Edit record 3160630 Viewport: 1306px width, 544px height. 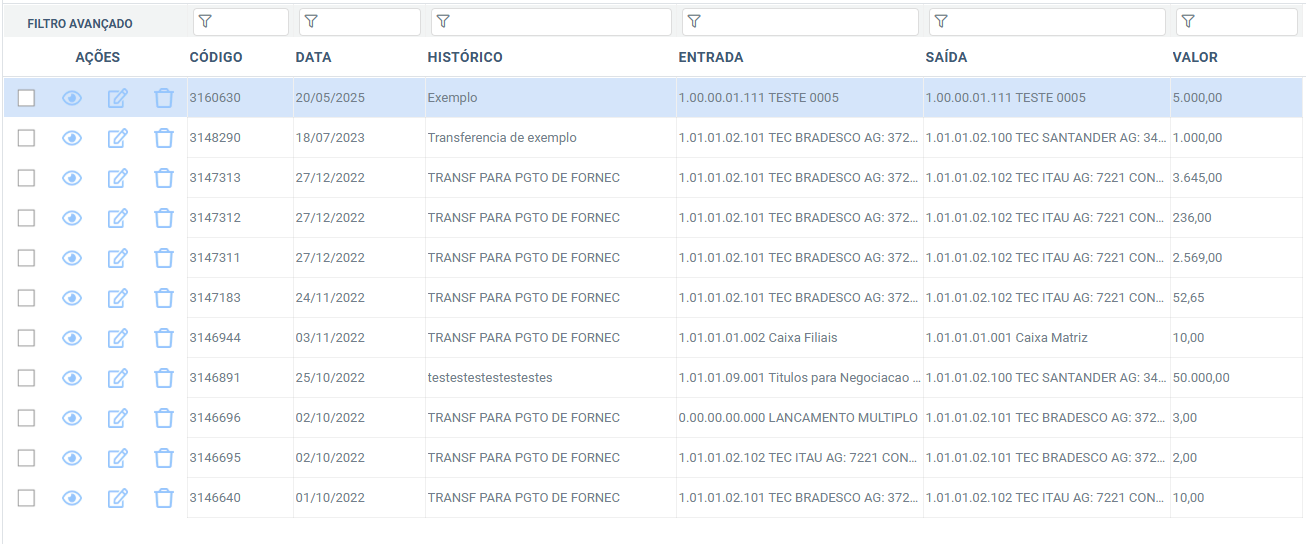(118, 98)
